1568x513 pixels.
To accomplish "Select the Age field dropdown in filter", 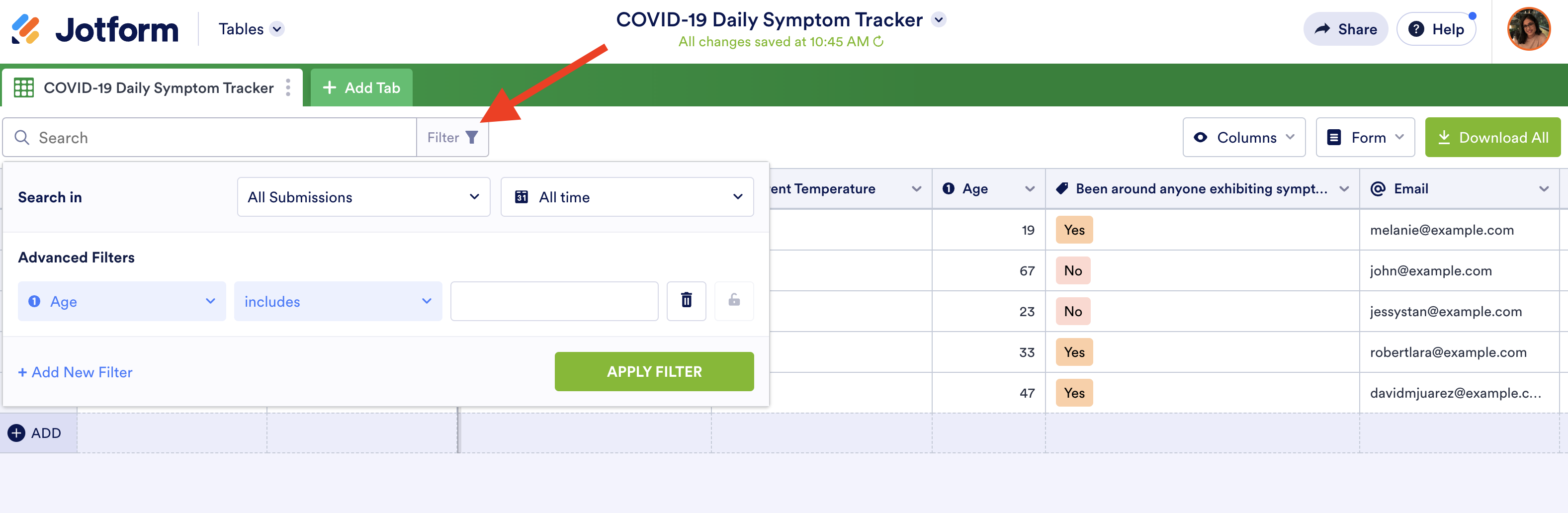I will (x=122, y=301).
